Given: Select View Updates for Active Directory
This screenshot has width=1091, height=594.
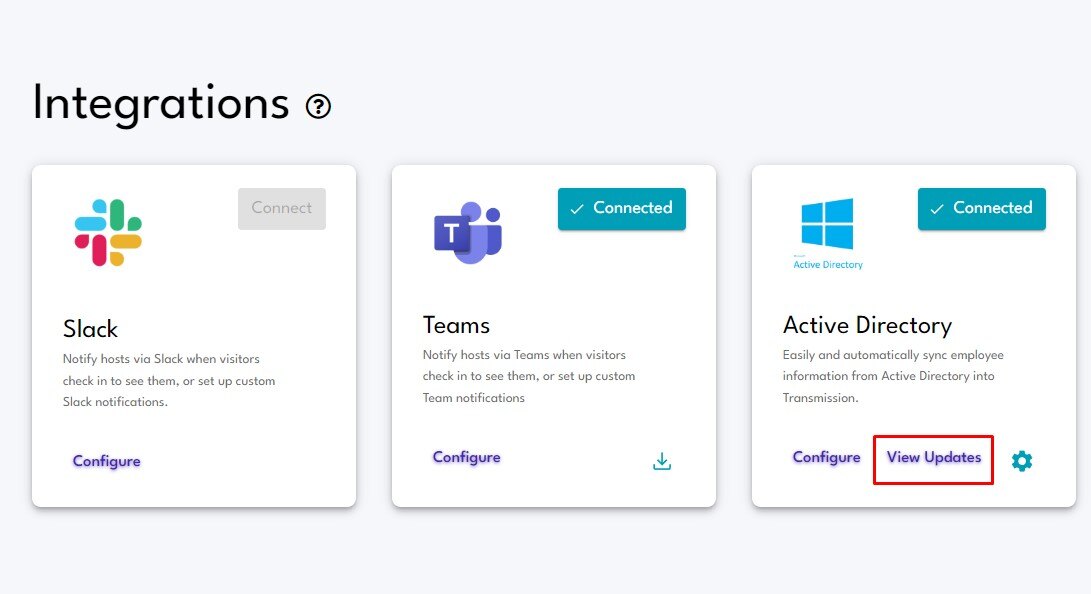Looking at the screenshot, I should coord(934,457).
